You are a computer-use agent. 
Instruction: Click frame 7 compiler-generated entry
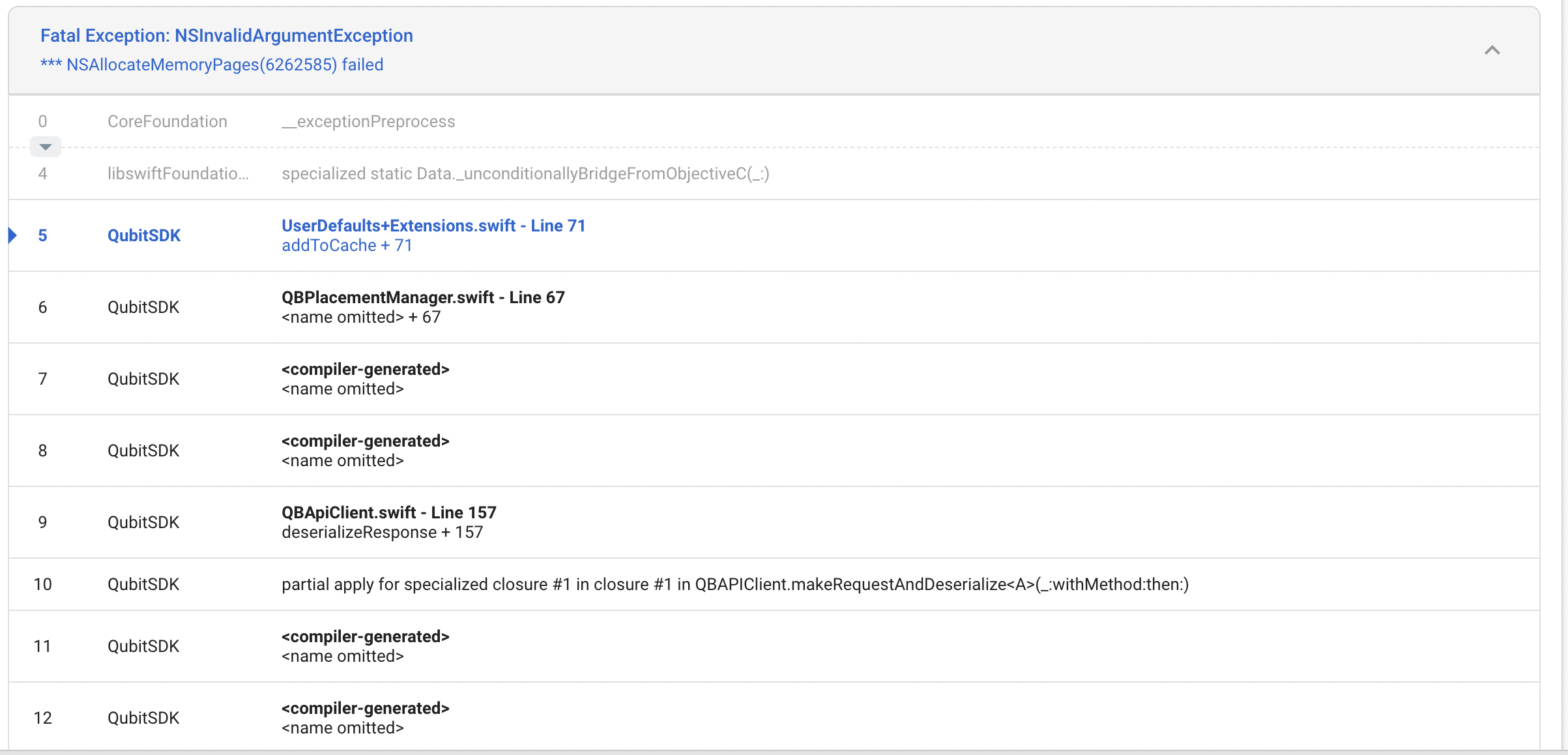pos(366,379)
